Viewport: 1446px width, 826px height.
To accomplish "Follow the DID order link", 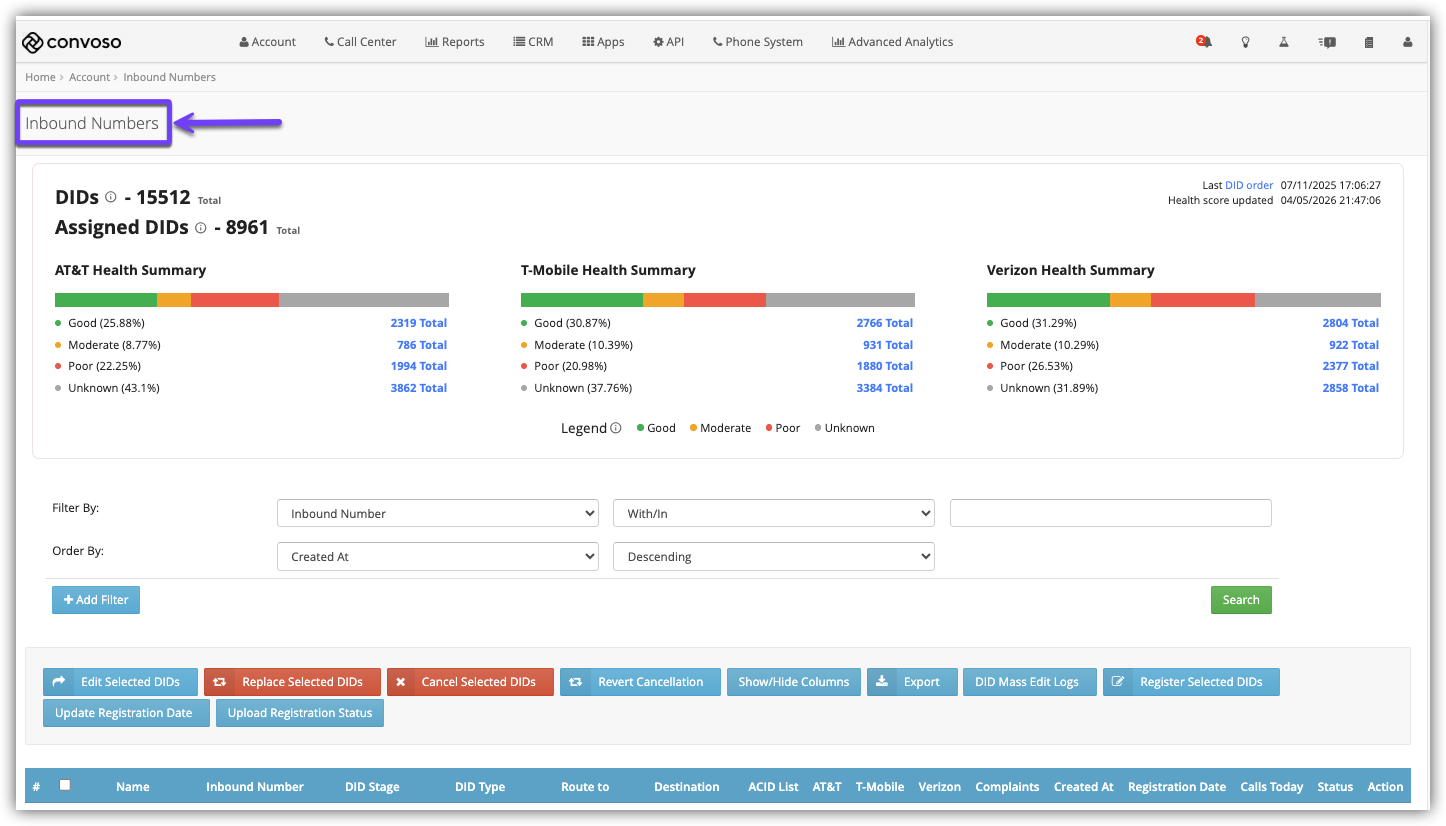I will tap(1249, 185).
